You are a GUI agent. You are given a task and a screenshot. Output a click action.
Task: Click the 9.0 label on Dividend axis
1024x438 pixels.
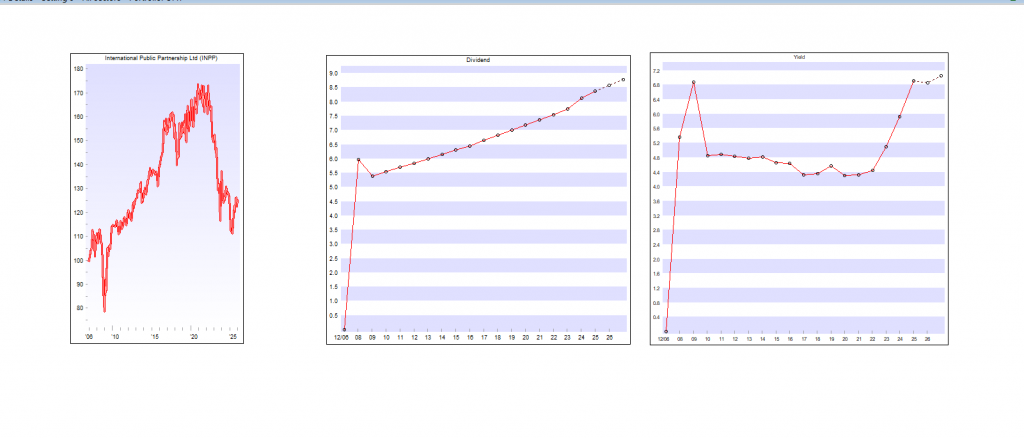click(x=335, y=73)
